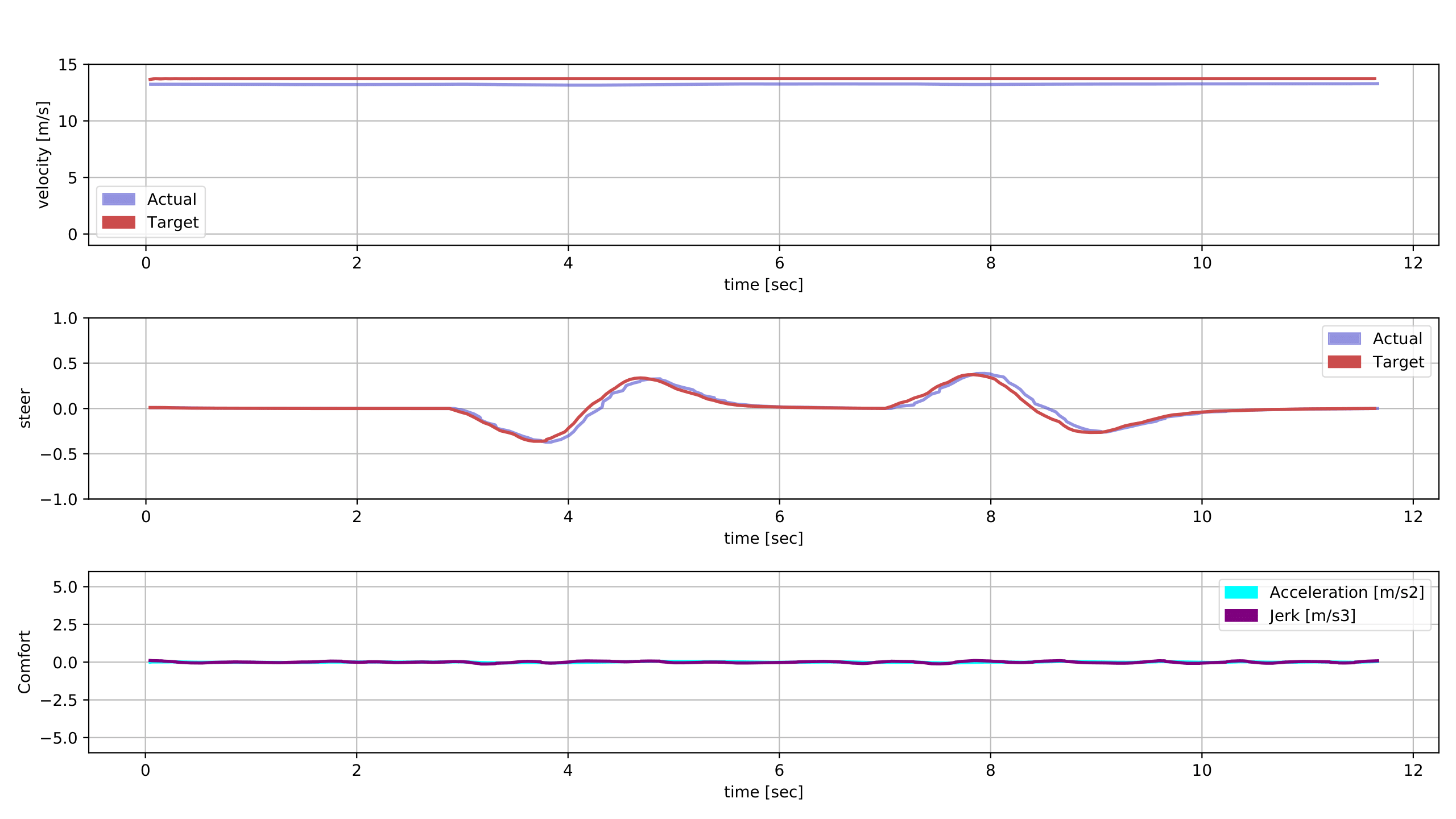Click the 'Actual' text in velocity legend
The height and width of the screenshot is (819, 1456).
click(171, 199)
